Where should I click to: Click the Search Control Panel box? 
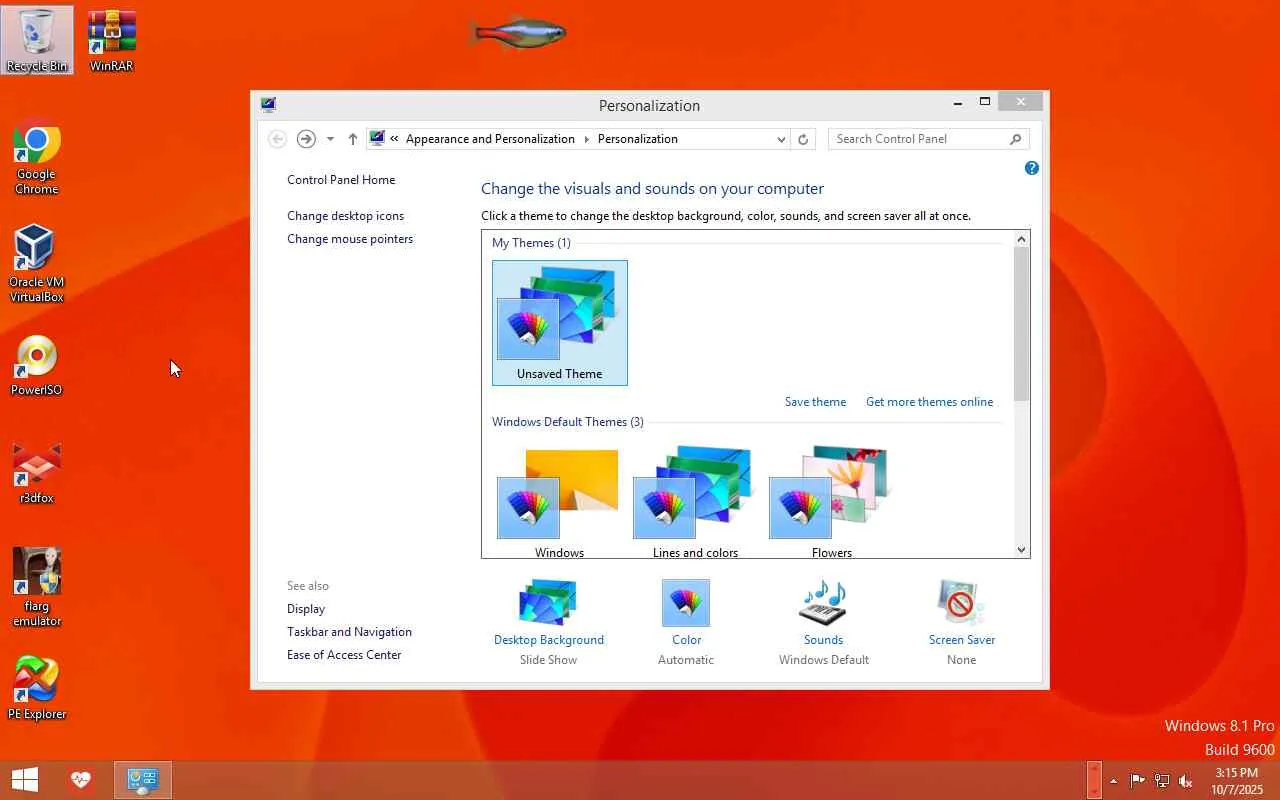click(x=928, y=139)
